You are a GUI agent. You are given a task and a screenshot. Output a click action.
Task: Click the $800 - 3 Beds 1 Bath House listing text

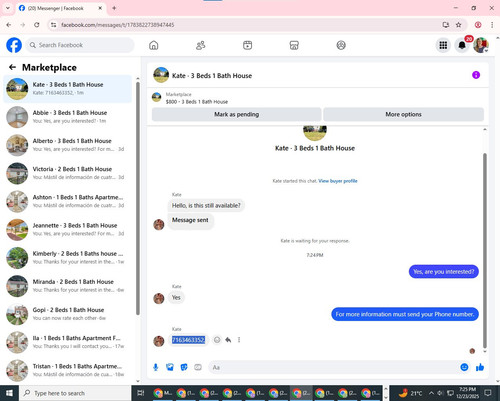[197, 102]
